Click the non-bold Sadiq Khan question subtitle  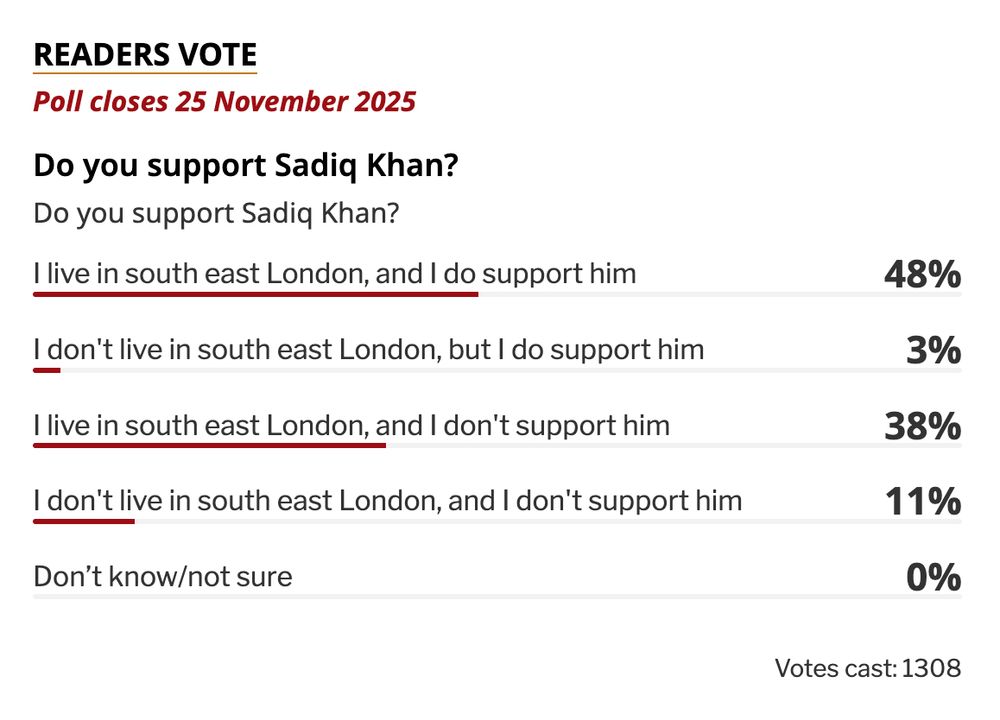tap(216, 214)
